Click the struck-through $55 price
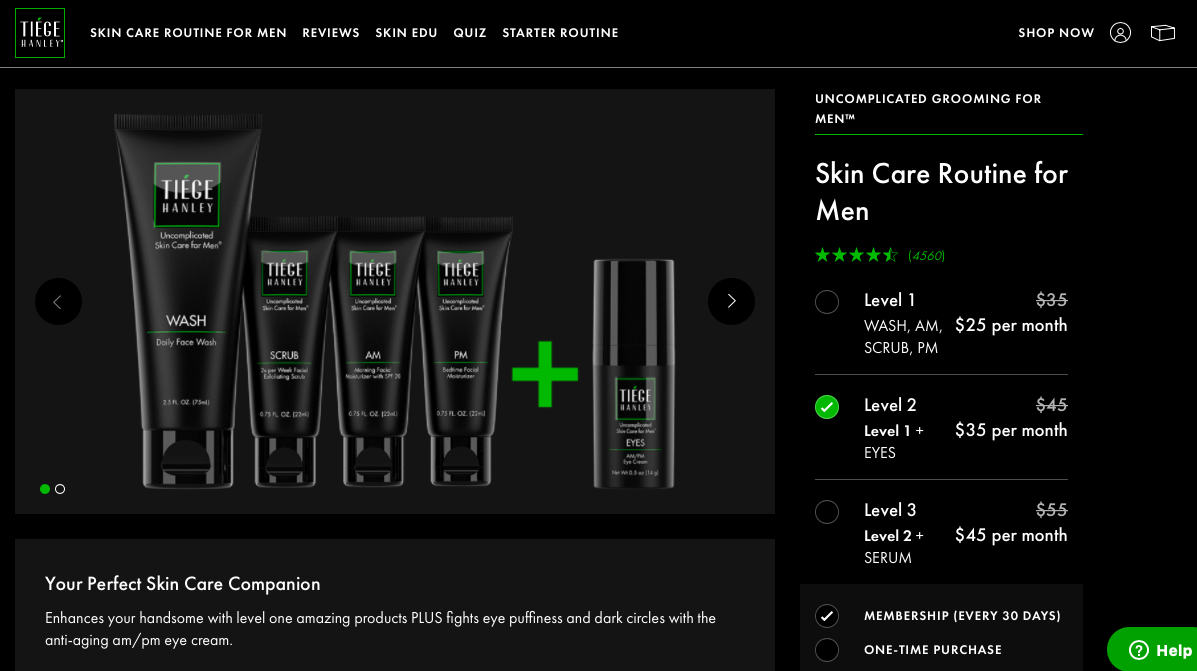 [1051, 510]
